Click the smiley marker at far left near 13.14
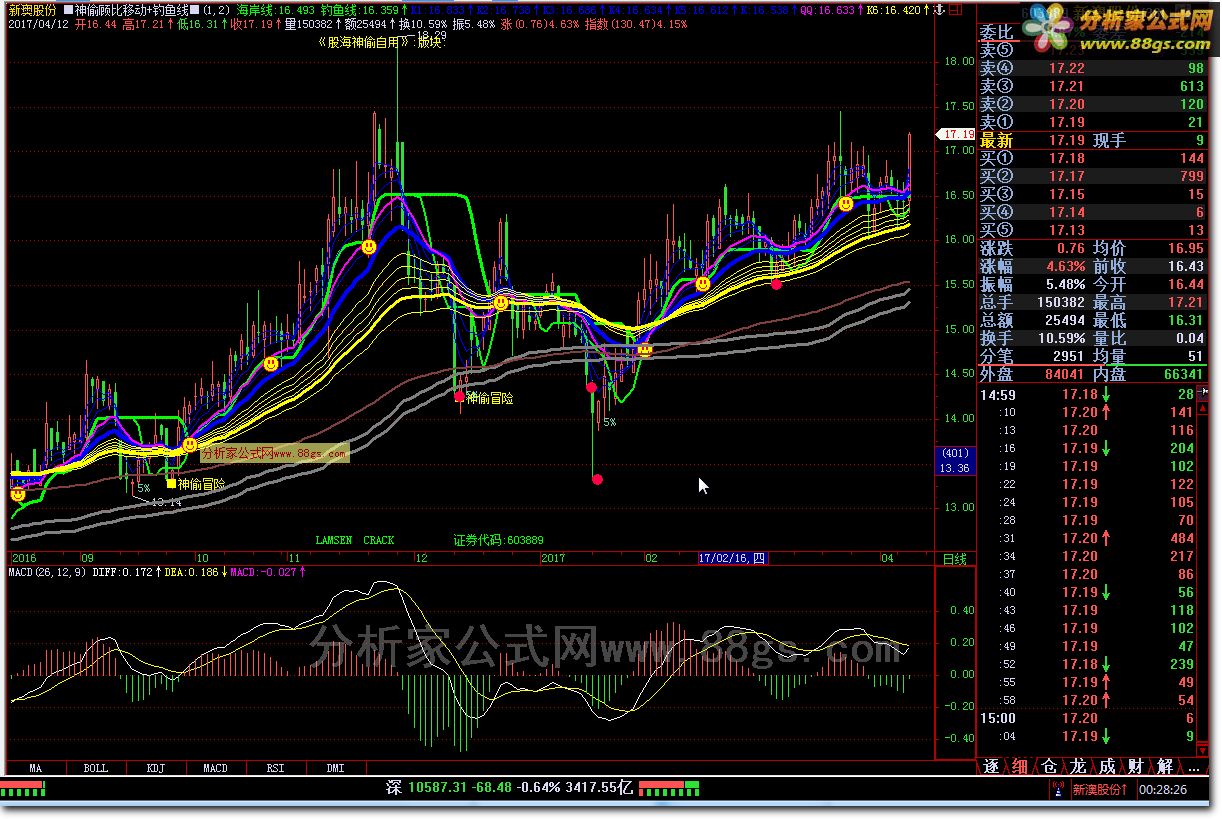Image resolution: width=1222 pixels, height=819 pixels. click(17, 493)
